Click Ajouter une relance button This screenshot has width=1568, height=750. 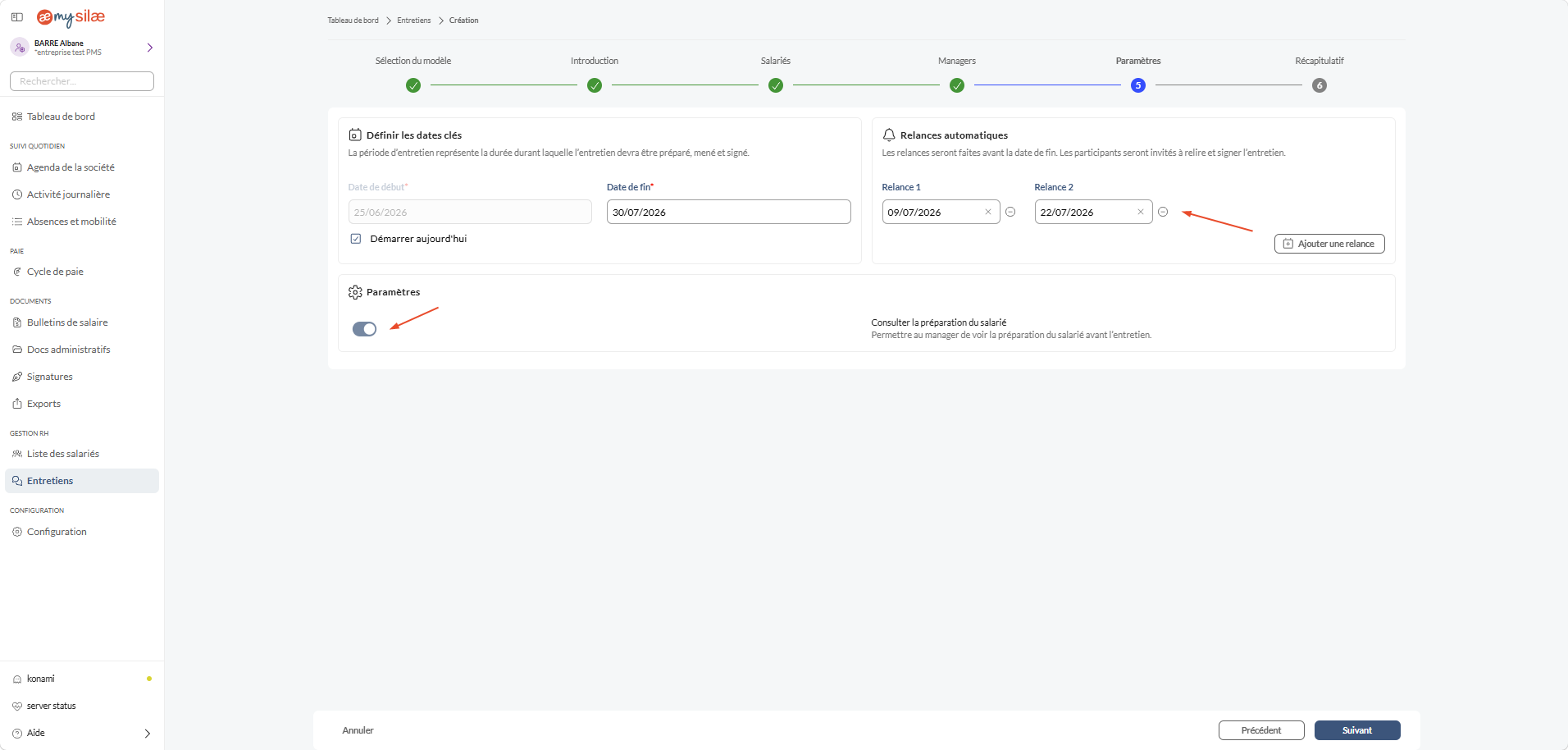click(1329, 244)
